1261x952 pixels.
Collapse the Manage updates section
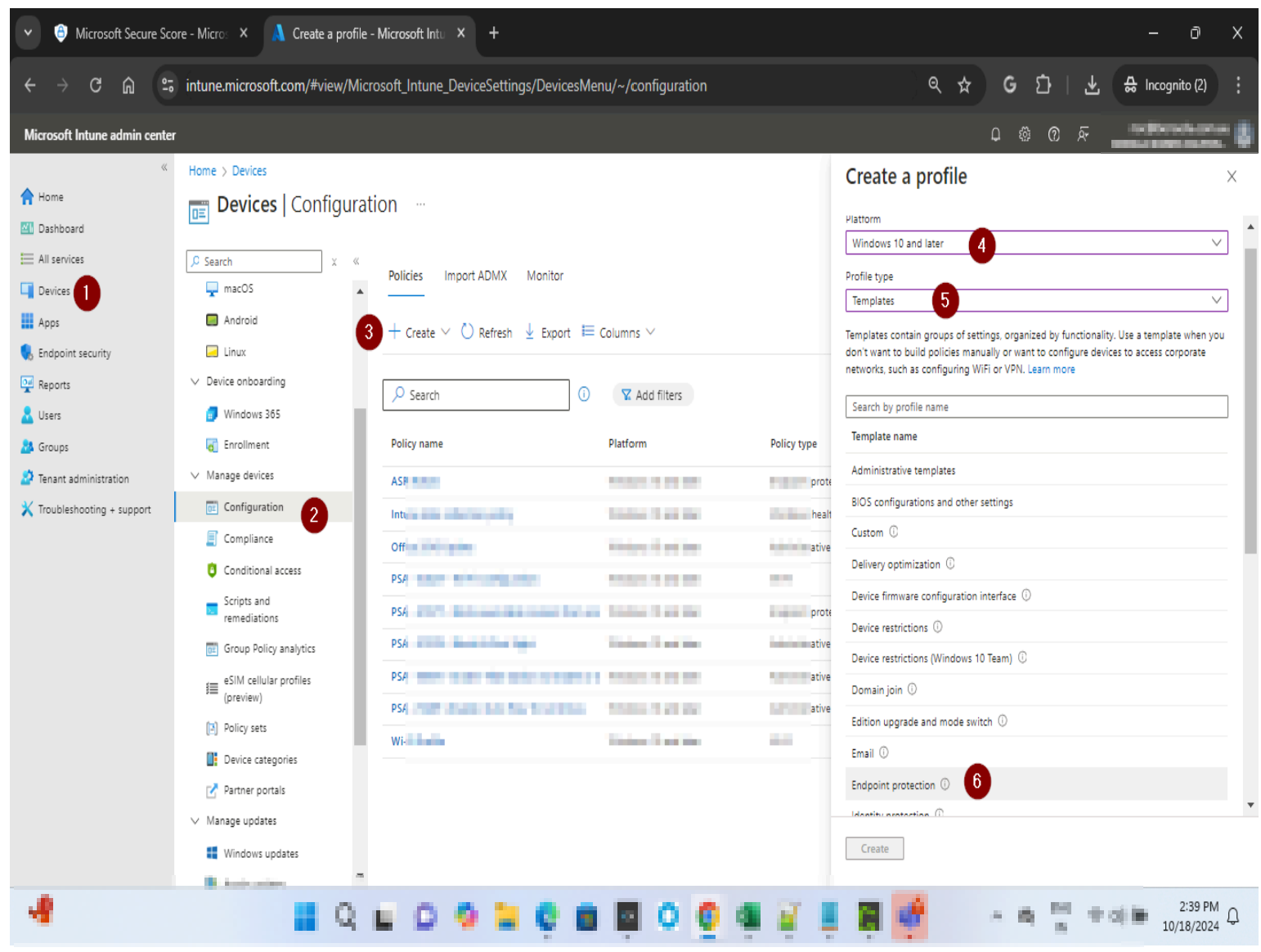(195, 821)
